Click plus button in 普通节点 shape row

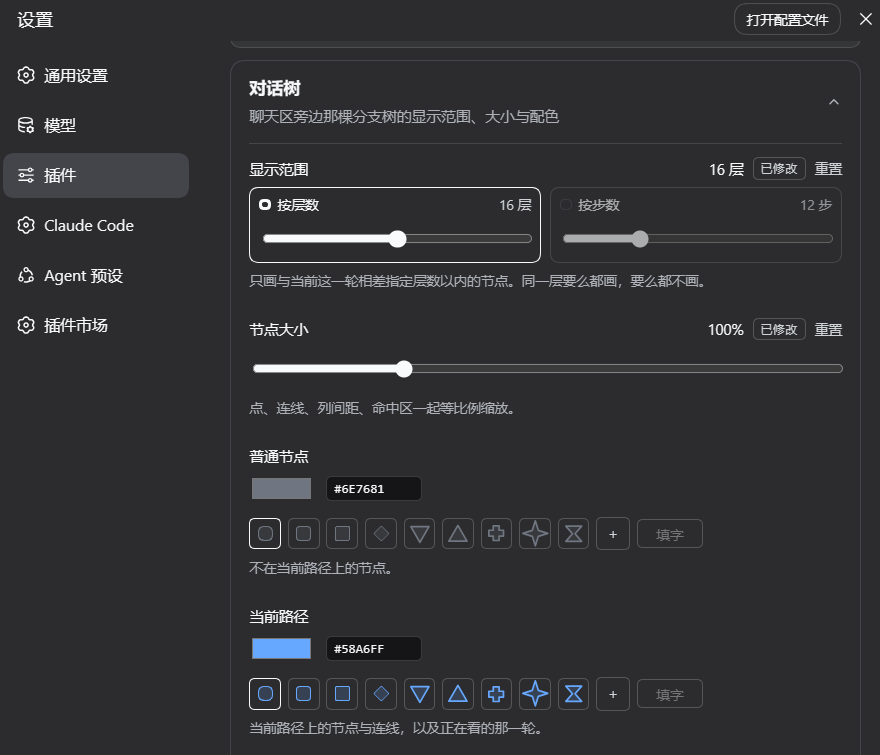(x=613, y=534)
